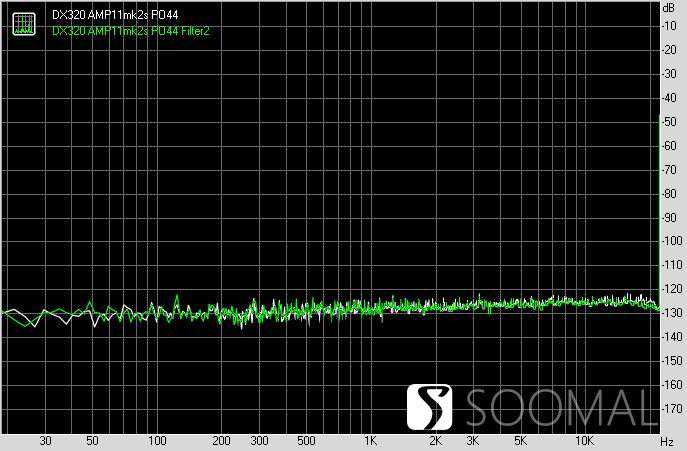Viewport: 687px width, 451px height.
Task: Click the -60 dB level label
Action: [x=669, y=146]
